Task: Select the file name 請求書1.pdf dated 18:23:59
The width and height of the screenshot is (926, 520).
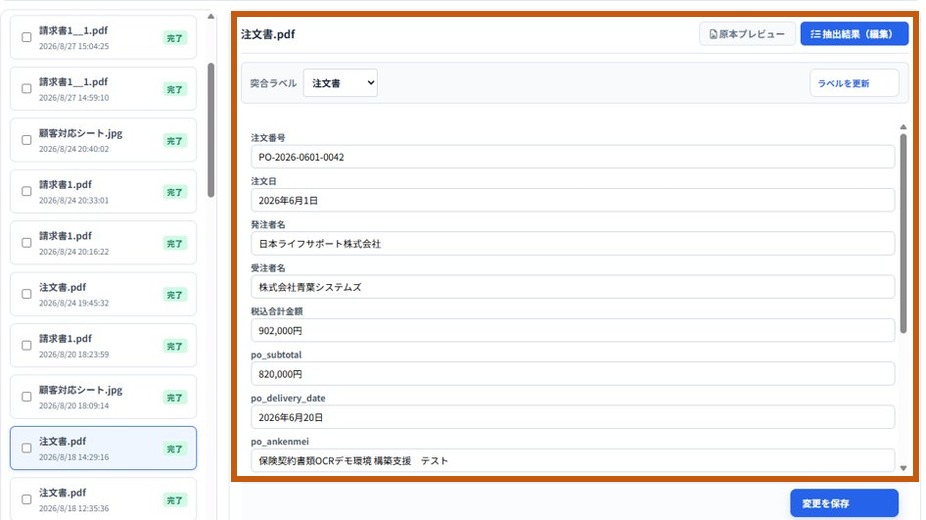Action: coord(66,339)
